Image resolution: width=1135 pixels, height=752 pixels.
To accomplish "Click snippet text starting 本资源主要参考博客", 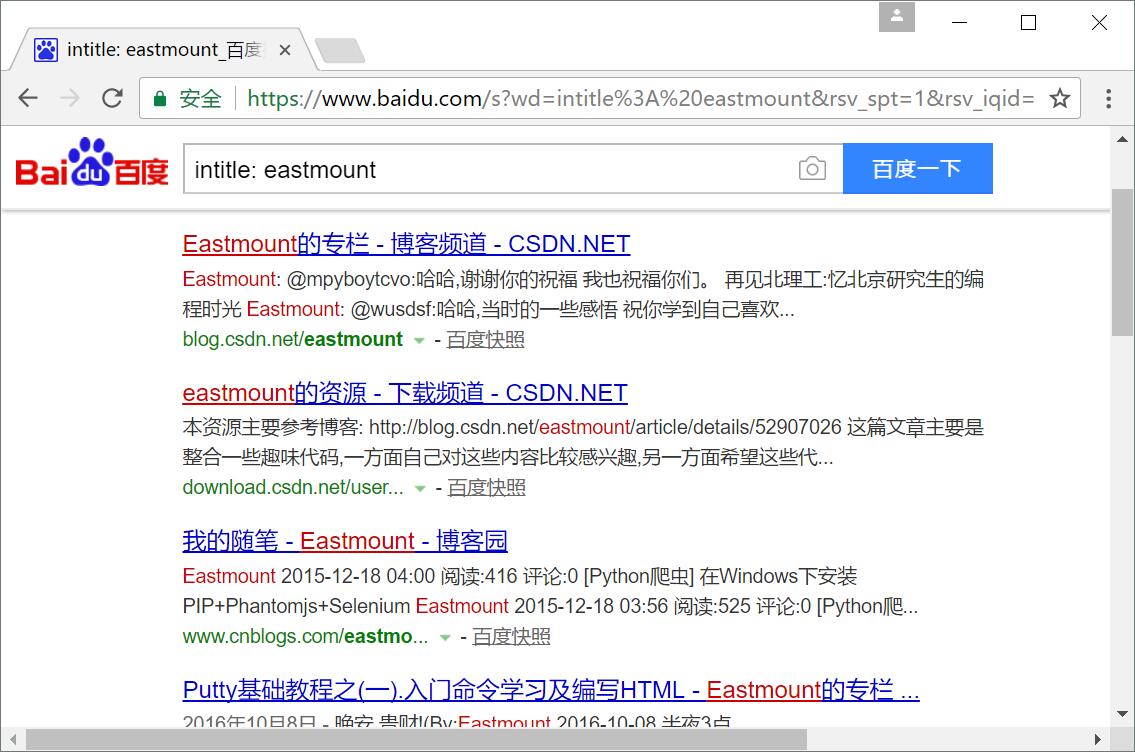I will pos(583,442).
